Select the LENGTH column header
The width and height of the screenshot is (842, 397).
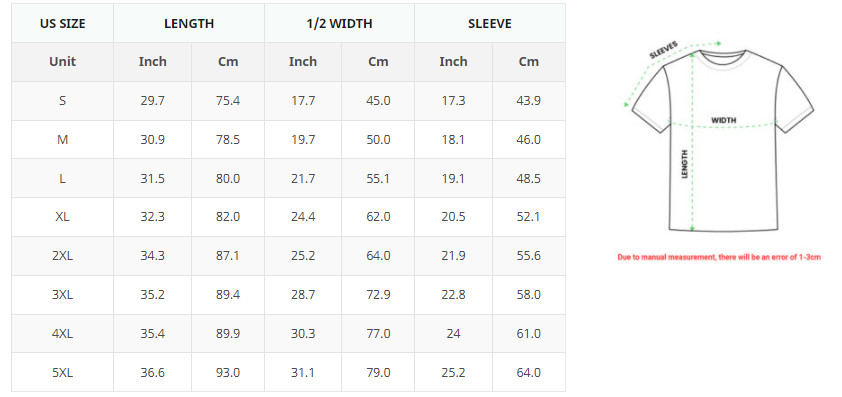pos(189,24)
